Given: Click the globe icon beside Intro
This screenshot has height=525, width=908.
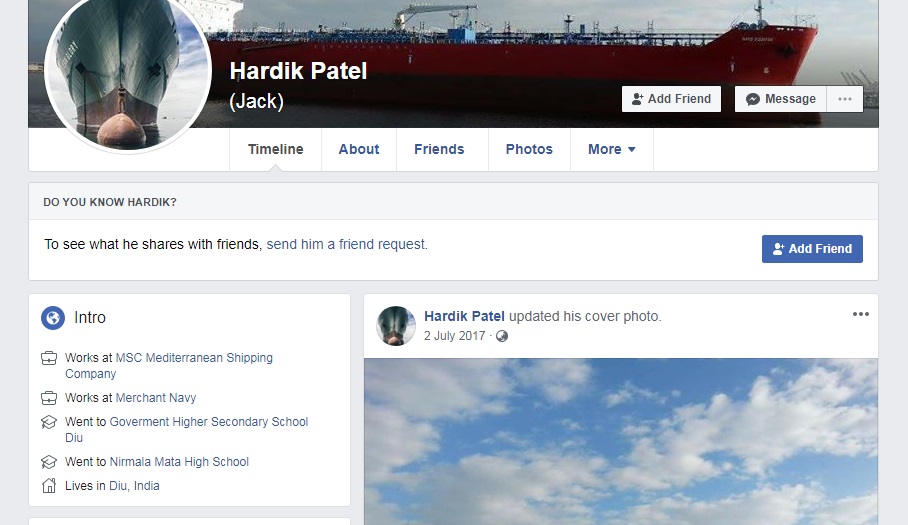Looking at the screenshot, I should (x=53, y=318).
